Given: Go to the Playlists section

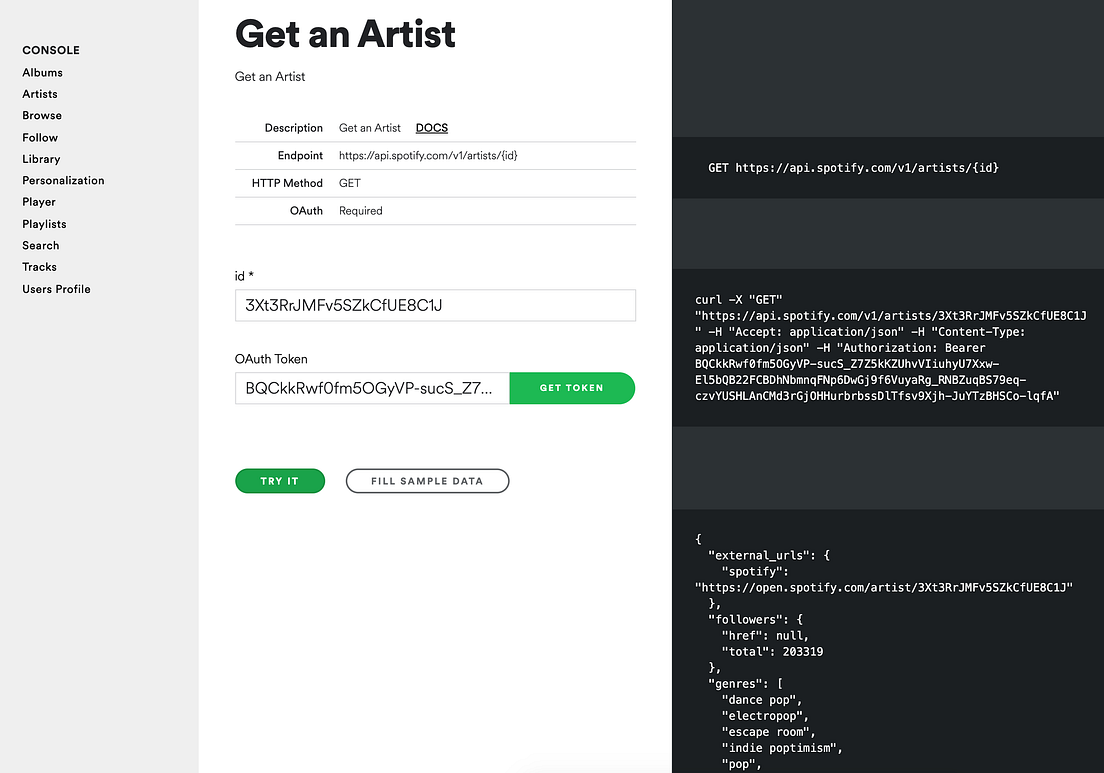Looking at the screenshot, I should (x=44, y=223).
